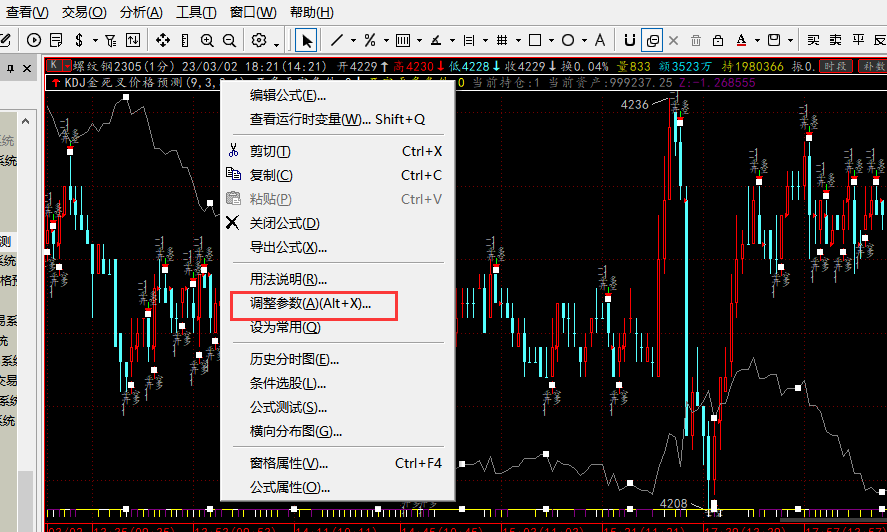Open the notes document toolbar icon
The image size is (887, 532).
tap(55, 40)
